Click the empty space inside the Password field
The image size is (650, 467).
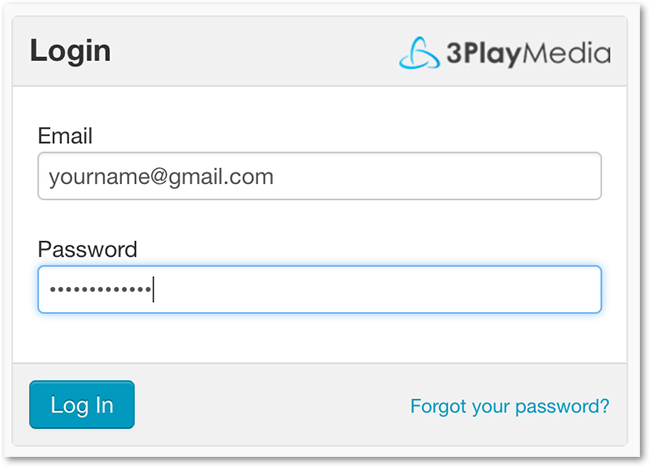point(377,289)
